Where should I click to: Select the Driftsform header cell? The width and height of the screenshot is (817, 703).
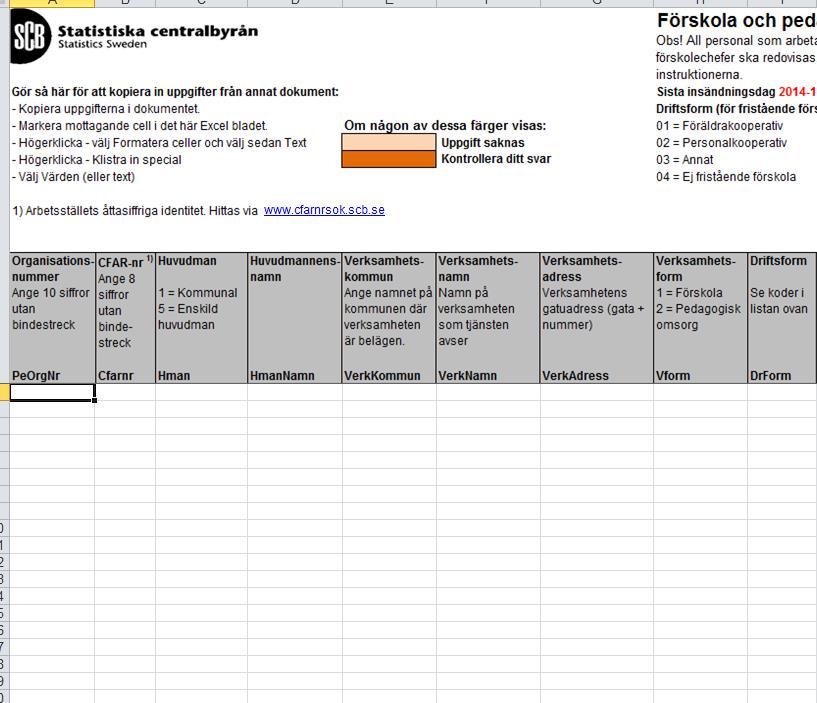click(782, 318)
